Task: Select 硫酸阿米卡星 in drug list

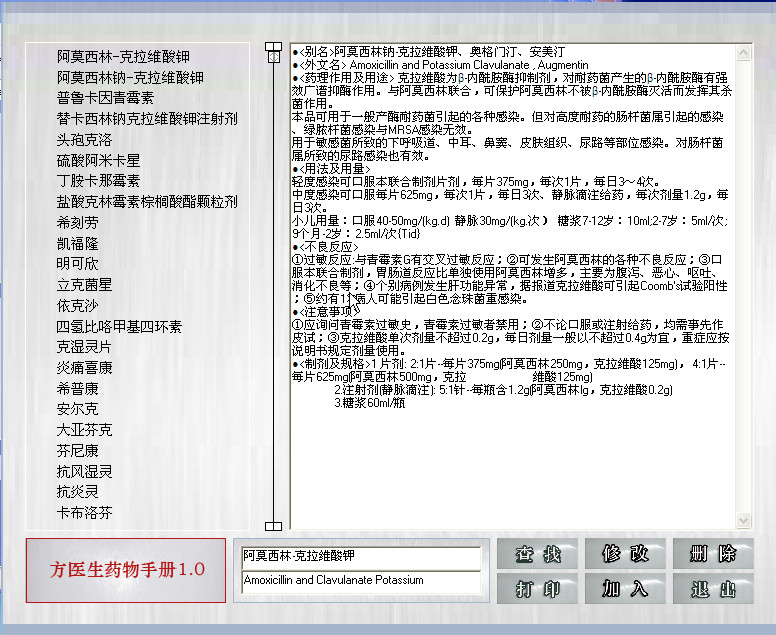Action: (x=98, y=160)
